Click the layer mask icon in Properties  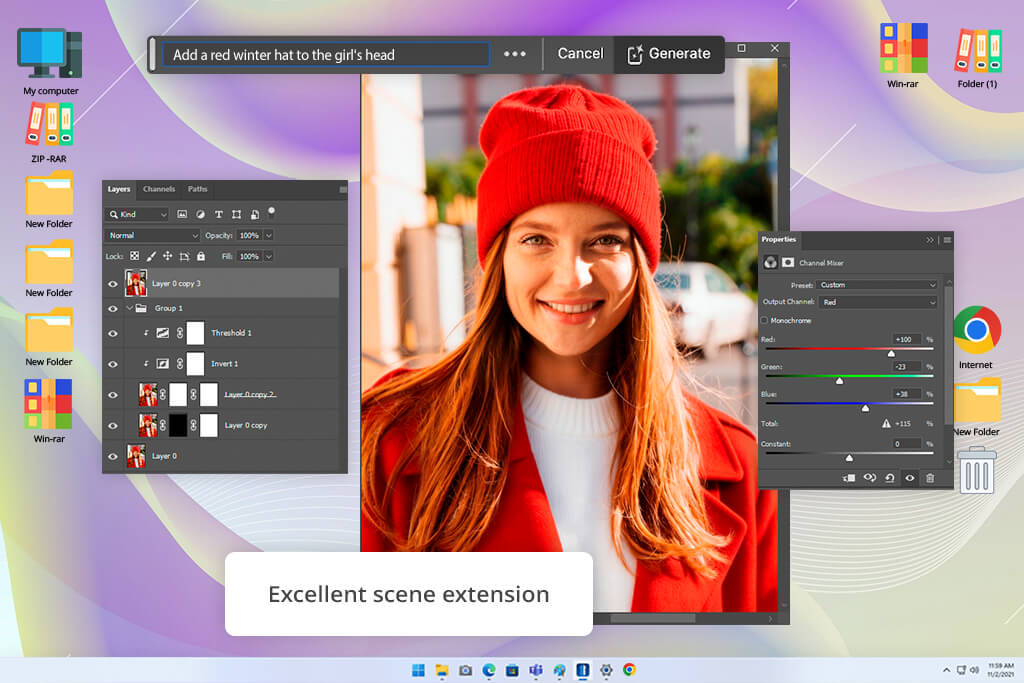(788, 262)
